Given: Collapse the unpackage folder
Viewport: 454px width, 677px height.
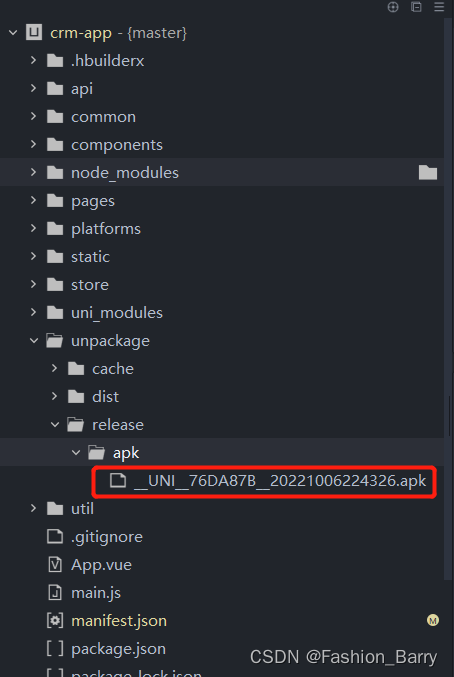Looking at the screenshot, I should (34, 341).
